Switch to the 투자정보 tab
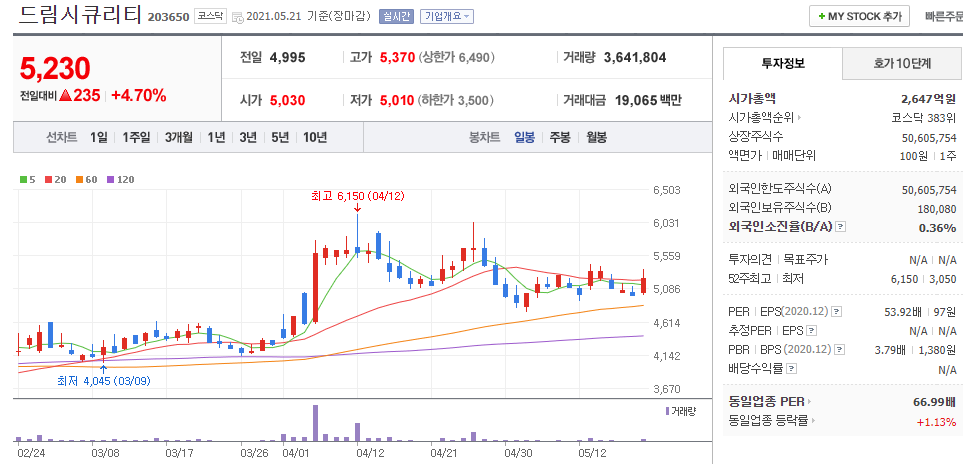Image resolution: width=963 pixels, height=464 pixels. (x=783, y=63)
